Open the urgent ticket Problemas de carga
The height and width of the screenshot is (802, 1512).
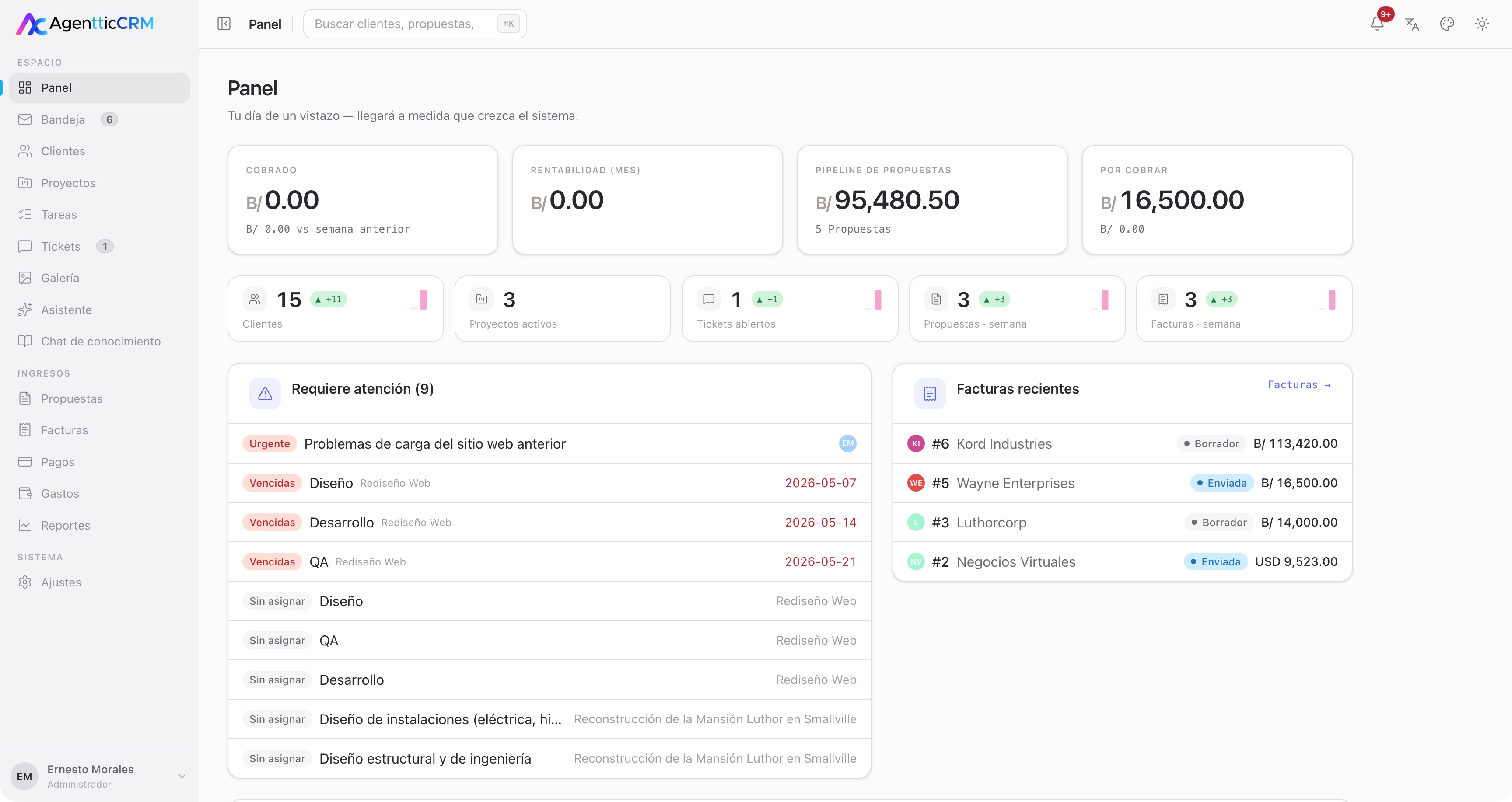click(x=549, y=443)
